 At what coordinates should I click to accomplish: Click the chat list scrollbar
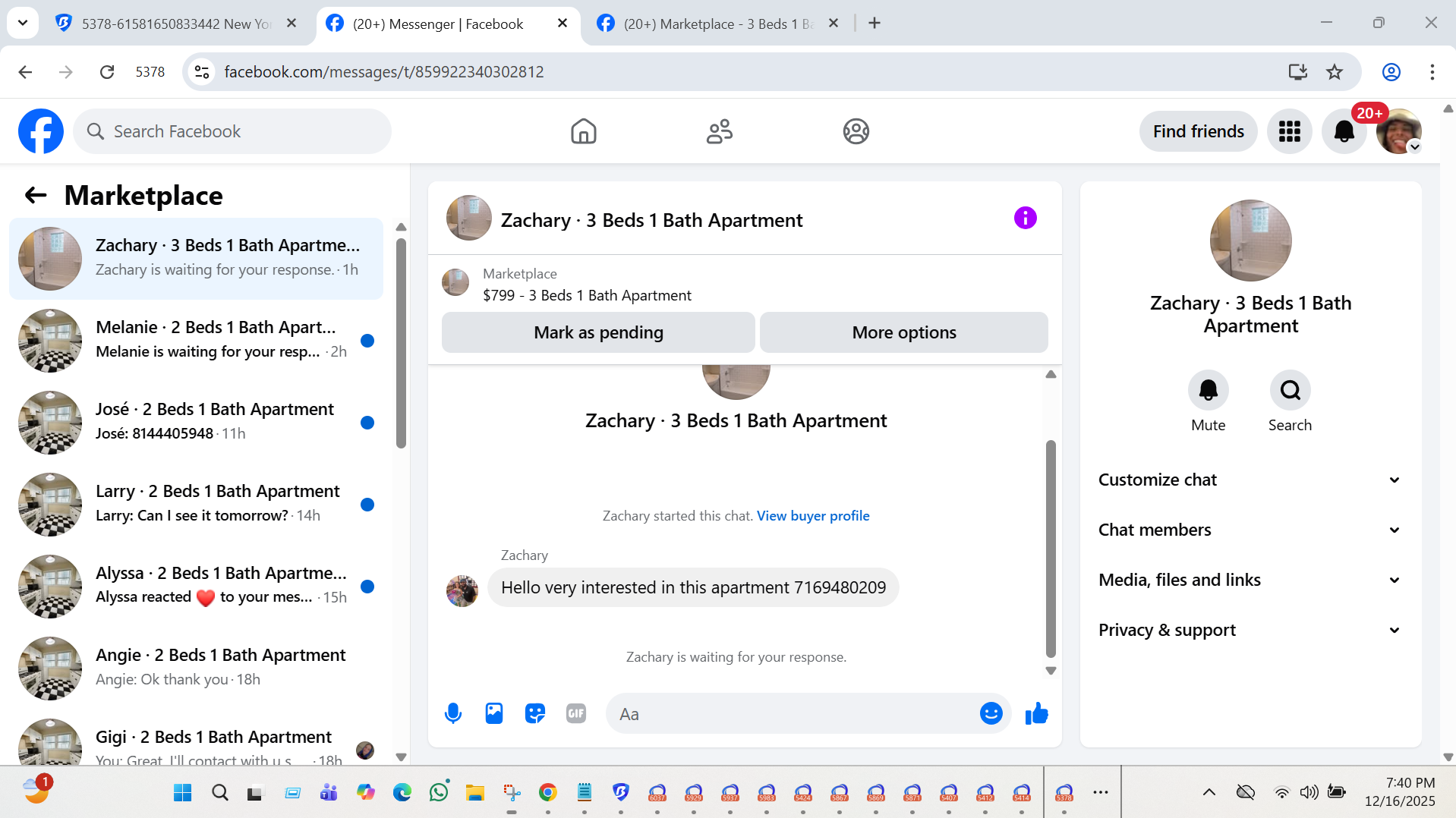[x=401, y=343]
